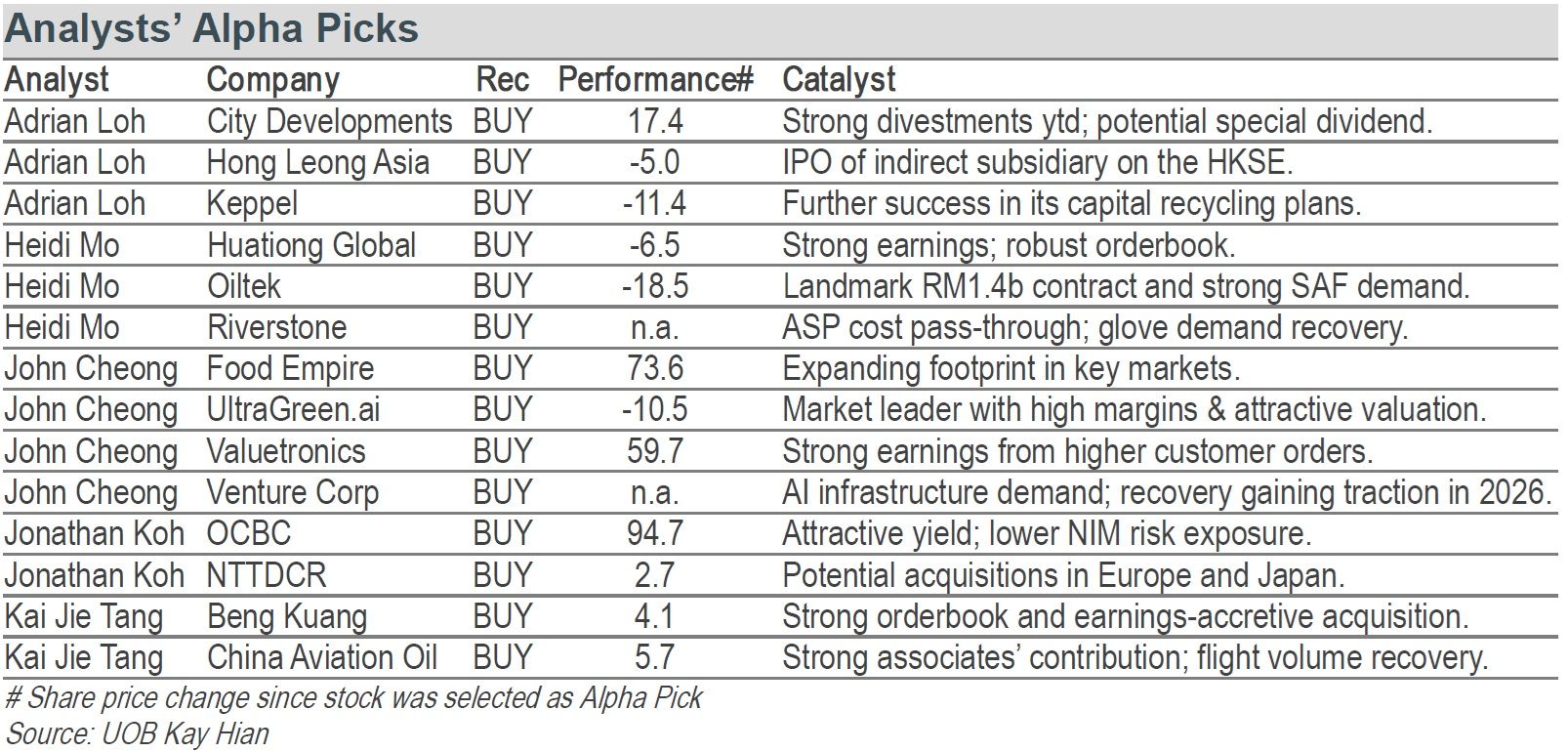Viewport: 1568px width, 752px height.
Task: Click the Riverstone catalyst description
Action: (1095, 327)
